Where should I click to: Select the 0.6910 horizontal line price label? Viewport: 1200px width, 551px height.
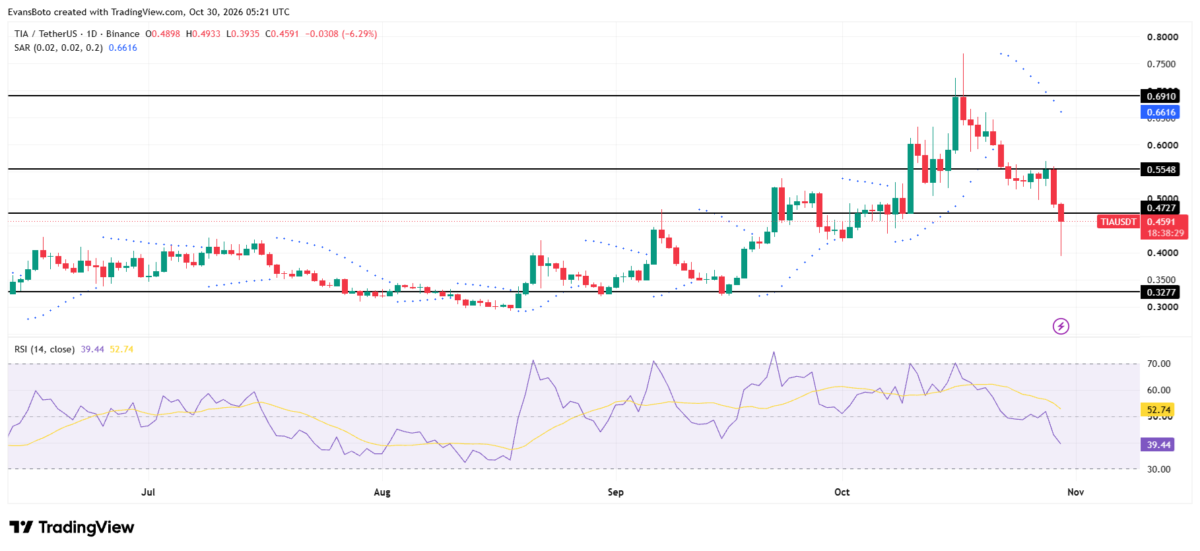click(1161, 96)
